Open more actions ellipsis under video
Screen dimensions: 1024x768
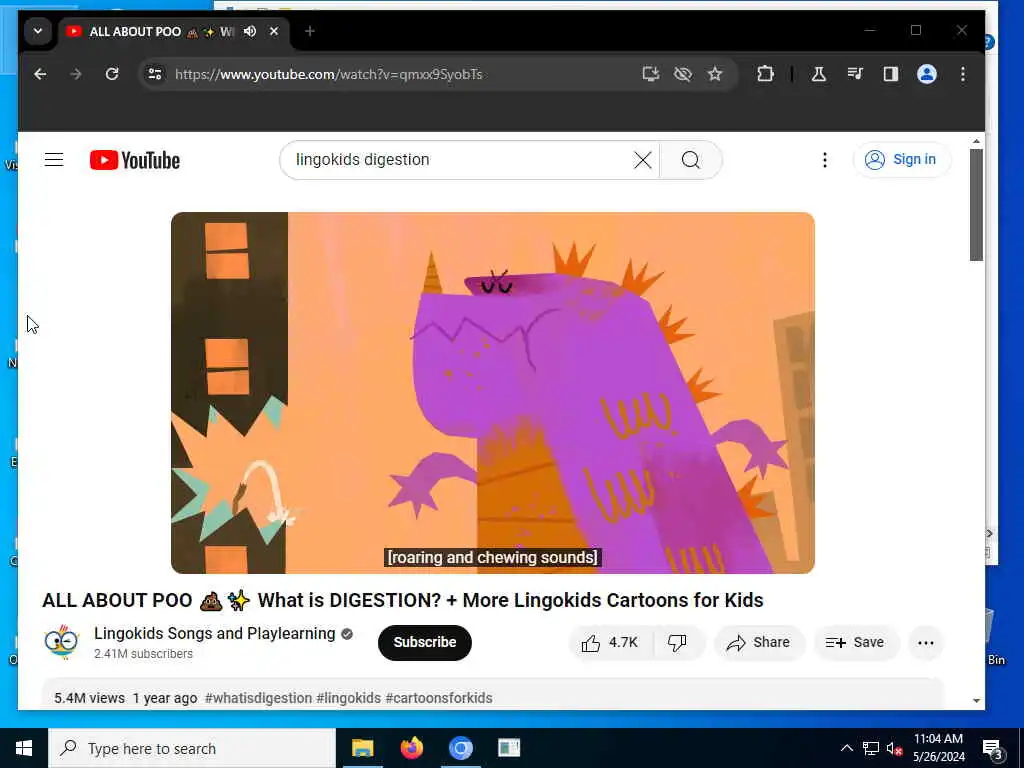pos(925,643)
